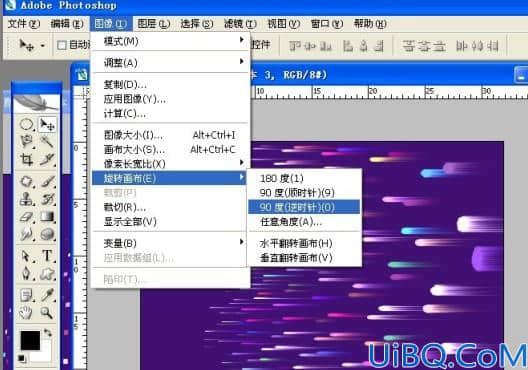Expand the 像素长宽比(X) submenu

[170, 164]
